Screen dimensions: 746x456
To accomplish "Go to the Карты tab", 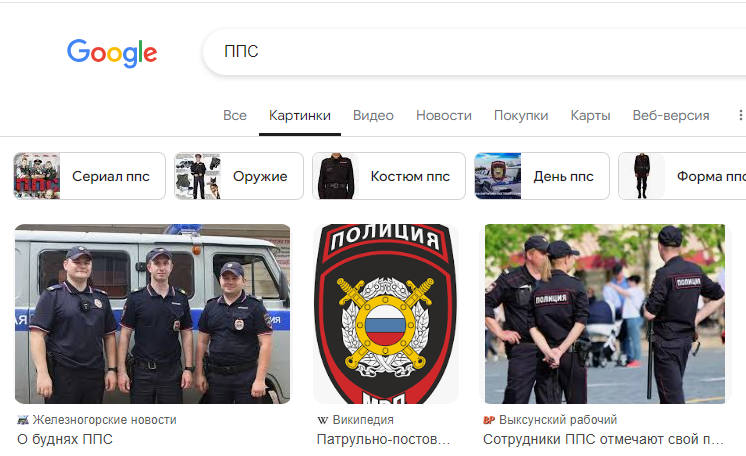I will [x=590, y=116].
